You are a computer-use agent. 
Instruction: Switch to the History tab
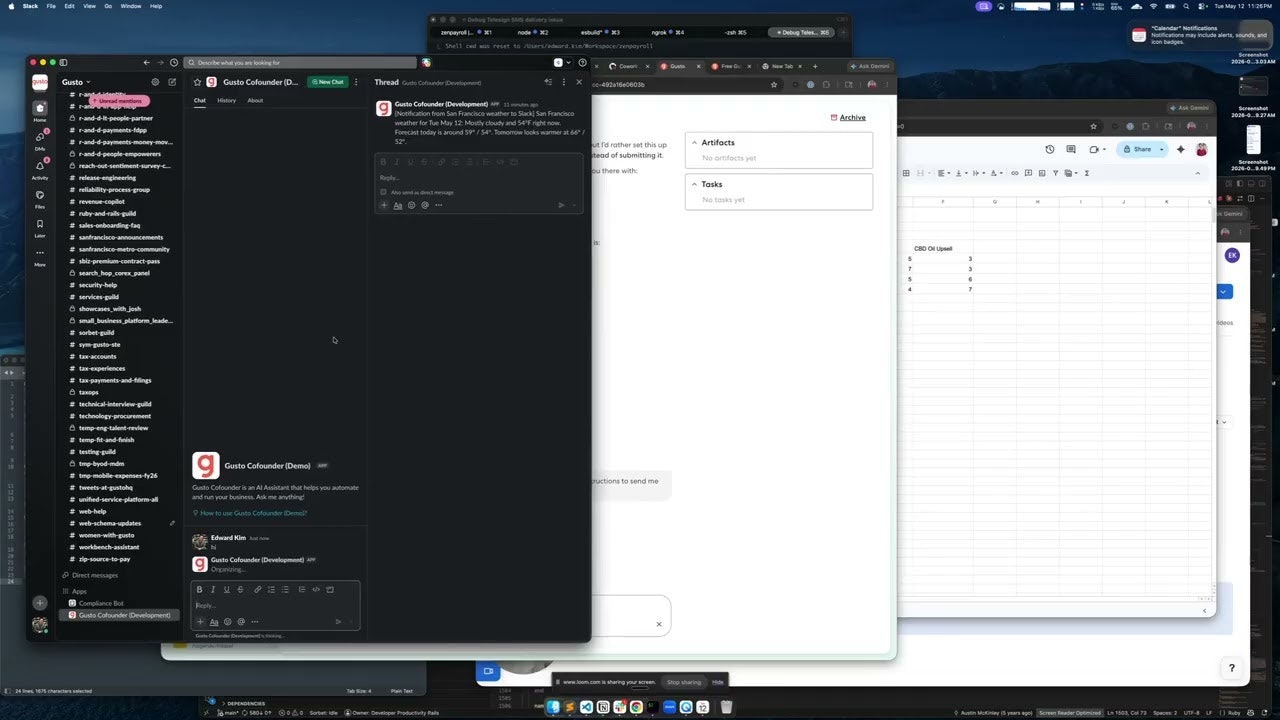coord(227,100)
